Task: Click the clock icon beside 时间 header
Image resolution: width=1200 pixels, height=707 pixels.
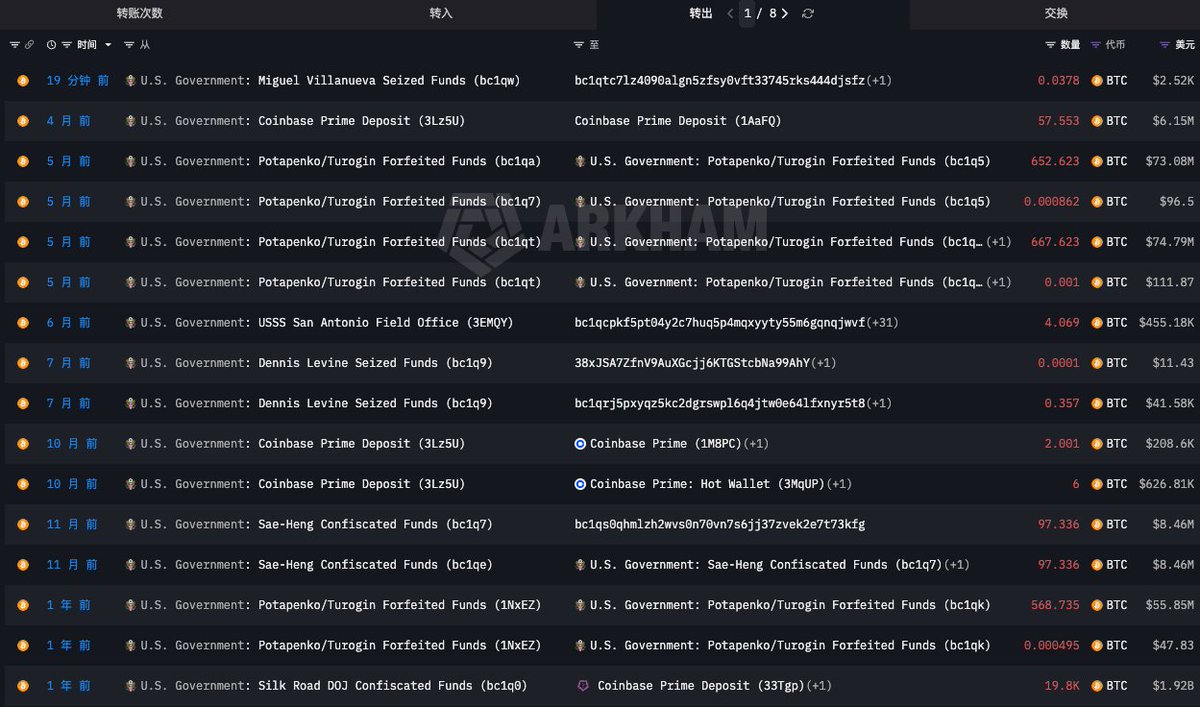Action: click(x=51, y=45)
